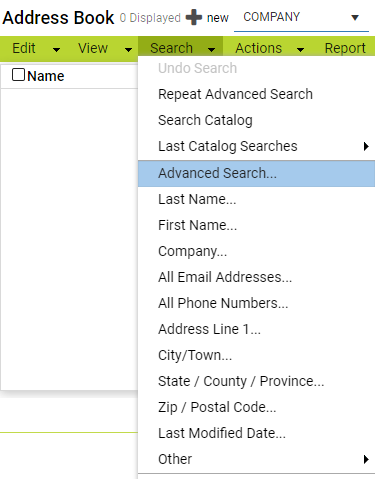Expand the Edit menu arrow
Image resolution: width=375 pixels, height=479 pixels.
pyautogui.click(x=56, y=50)
